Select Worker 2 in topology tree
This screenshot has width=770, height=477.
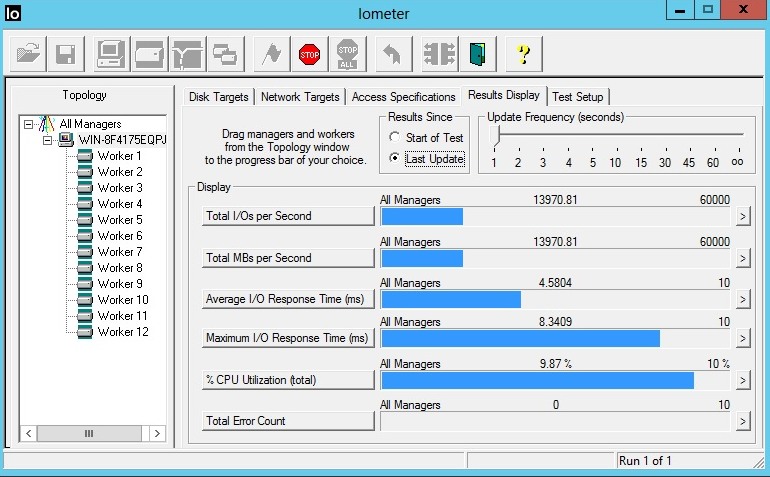coord(120,172)
